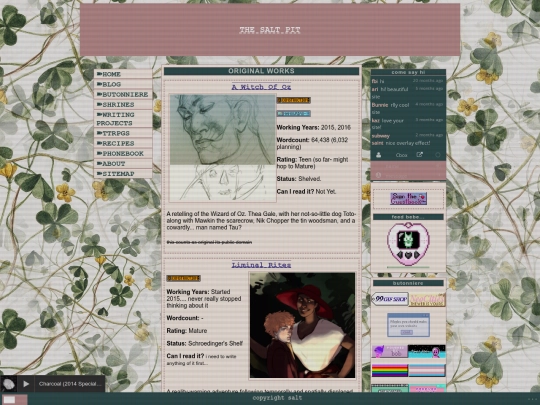The width and height of the screenshot is (540, 405).
Task: Click 'Working Years: 2015, 2016' text
Action: 314,127
